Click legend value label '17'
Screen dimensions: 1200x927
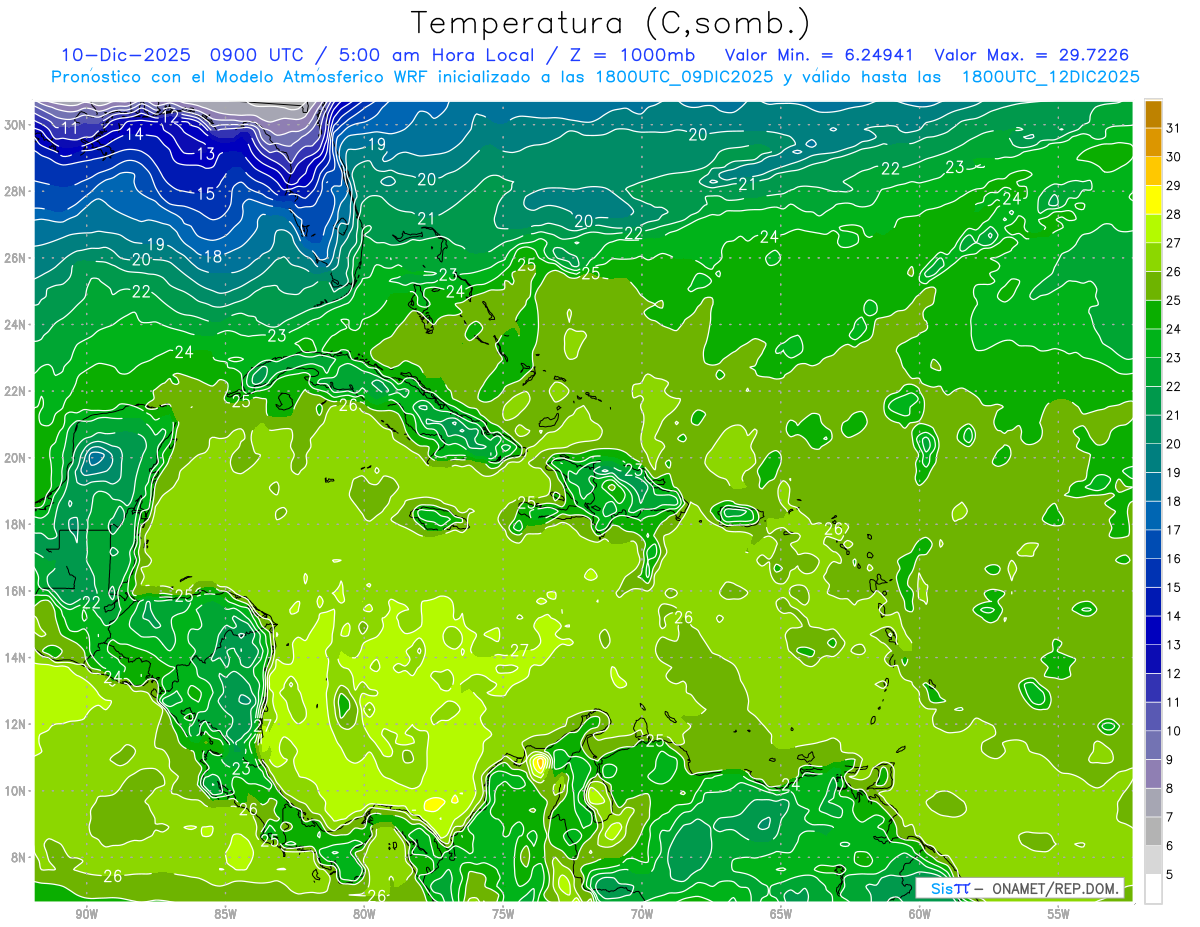coord(1173,530)
